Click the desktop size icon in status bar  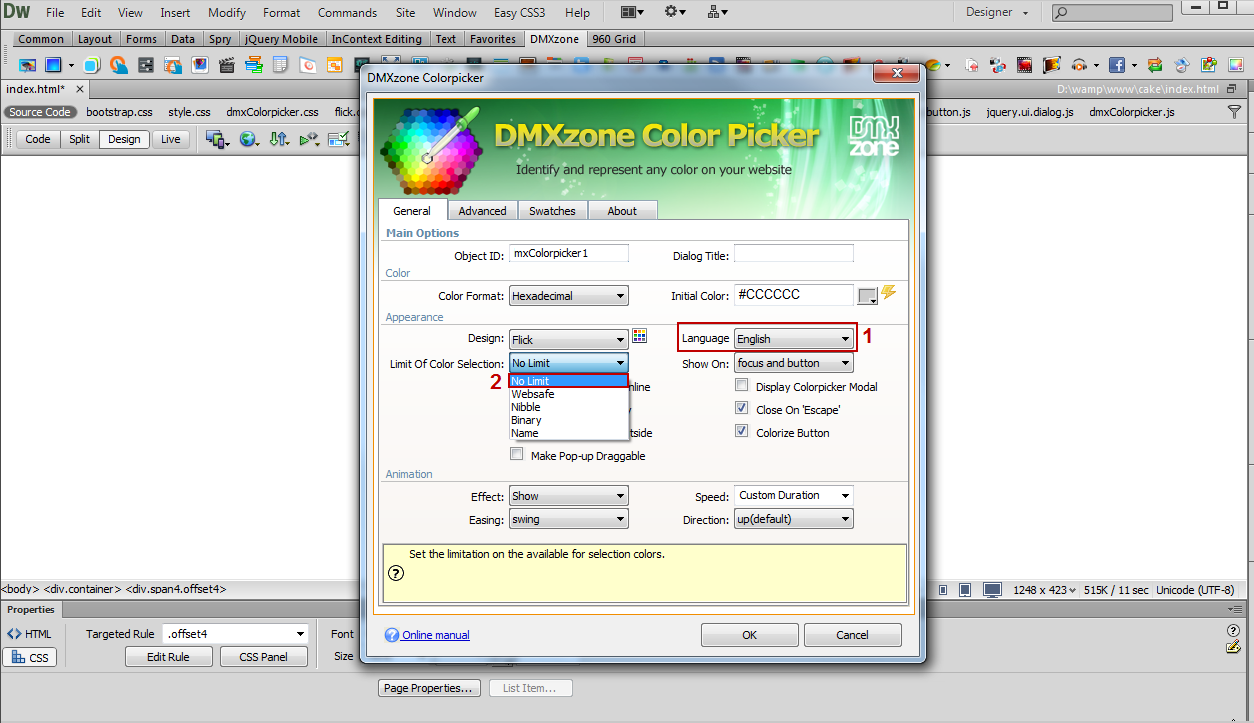pyautogui.click(x=992, y=590)
